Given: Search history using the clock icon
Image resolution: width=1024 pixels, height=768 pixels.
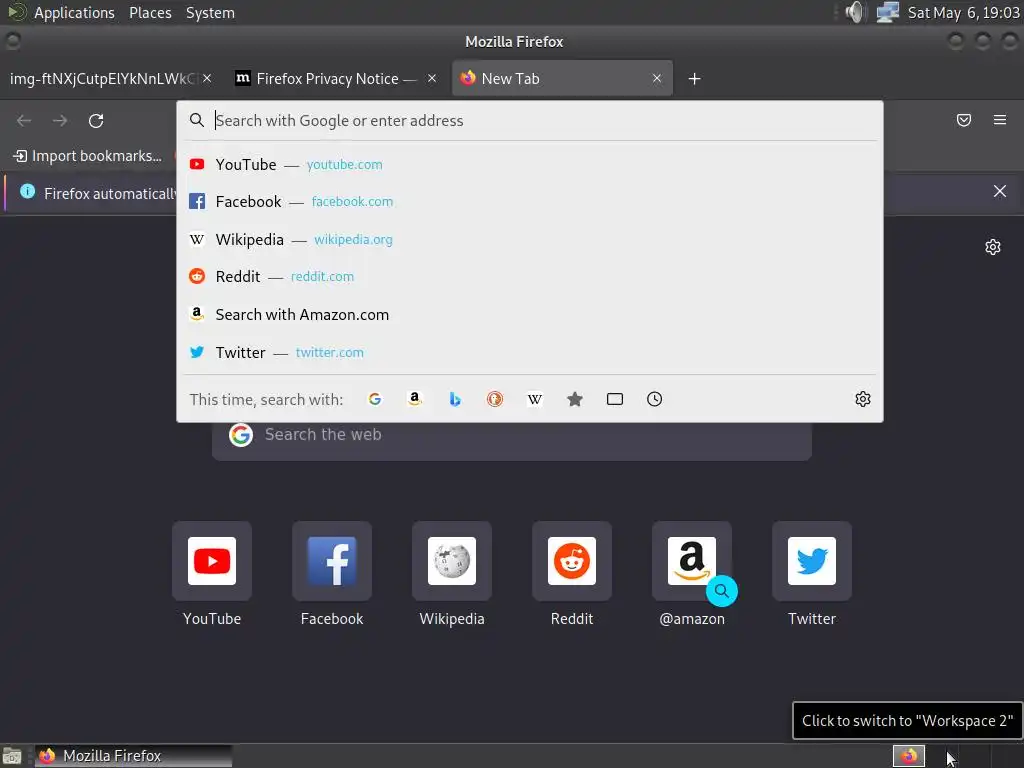Looking at the screenshot, I should [654, 399].
